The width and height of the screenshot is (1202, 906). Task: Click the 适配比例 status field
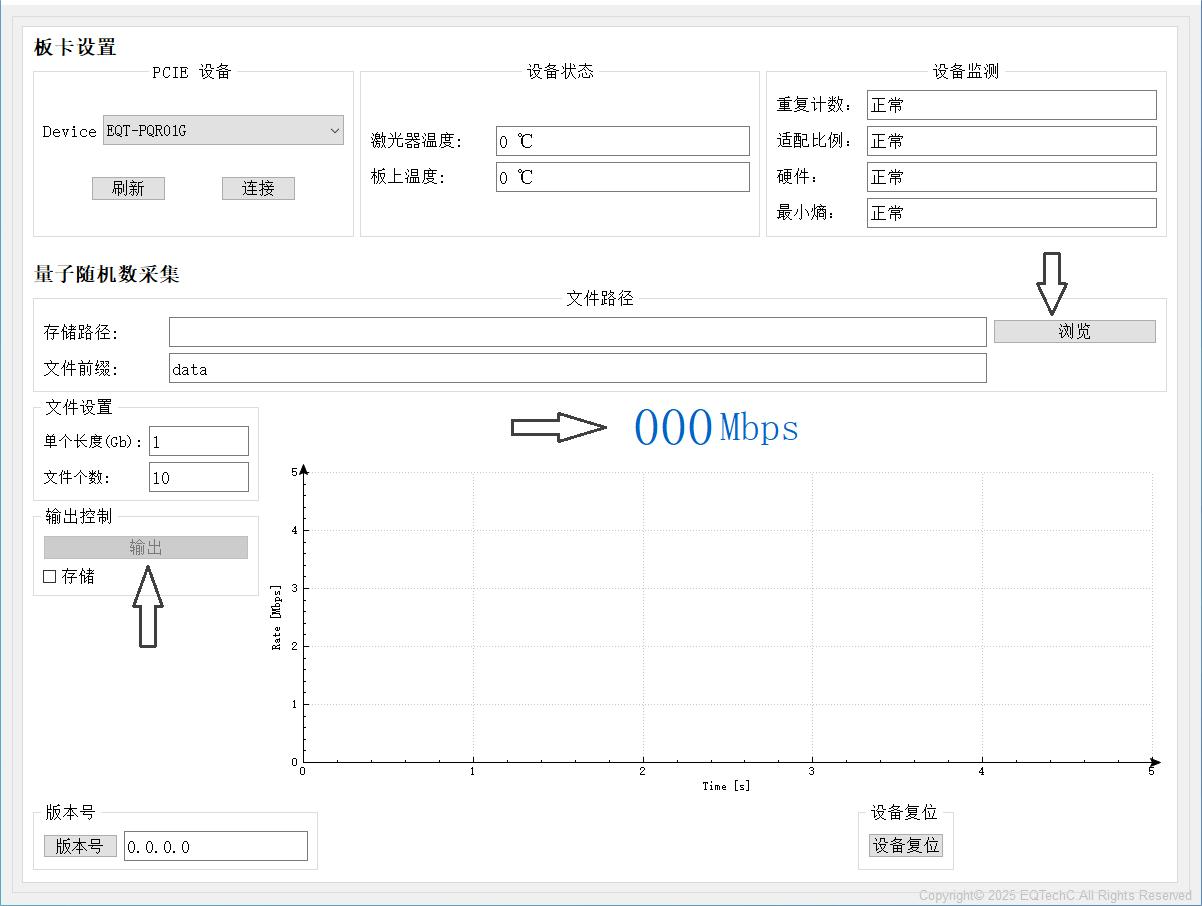click(x=1010, y=141)
